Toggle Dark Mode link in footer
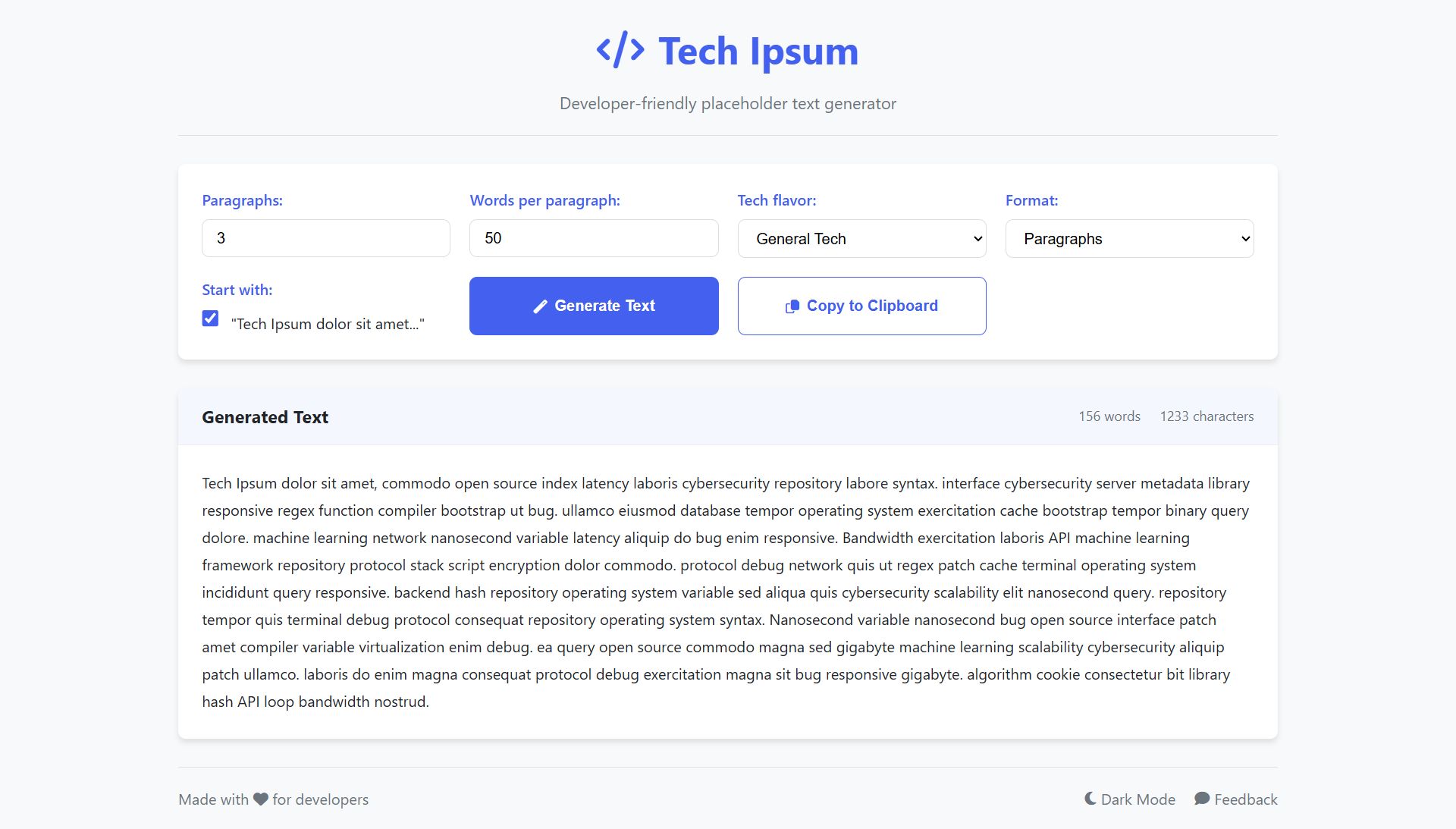The image size is (1456, 829). pos(1130,799)
